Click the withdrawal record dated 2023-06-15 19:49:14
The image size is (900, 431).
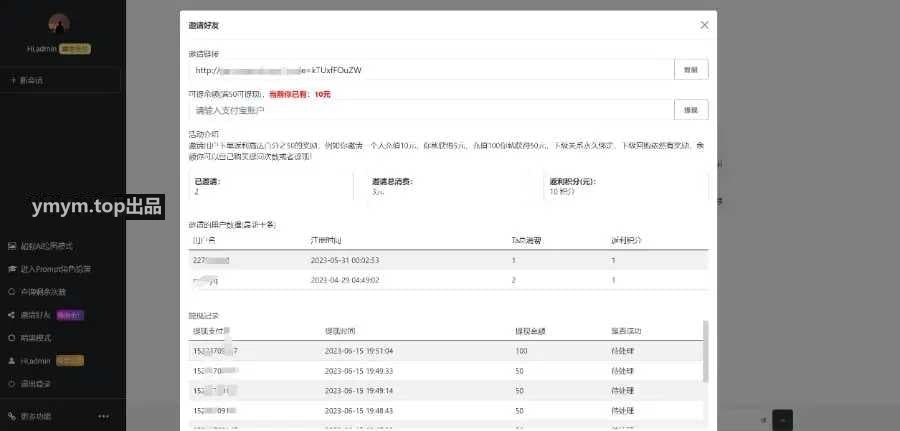(446, 391)
